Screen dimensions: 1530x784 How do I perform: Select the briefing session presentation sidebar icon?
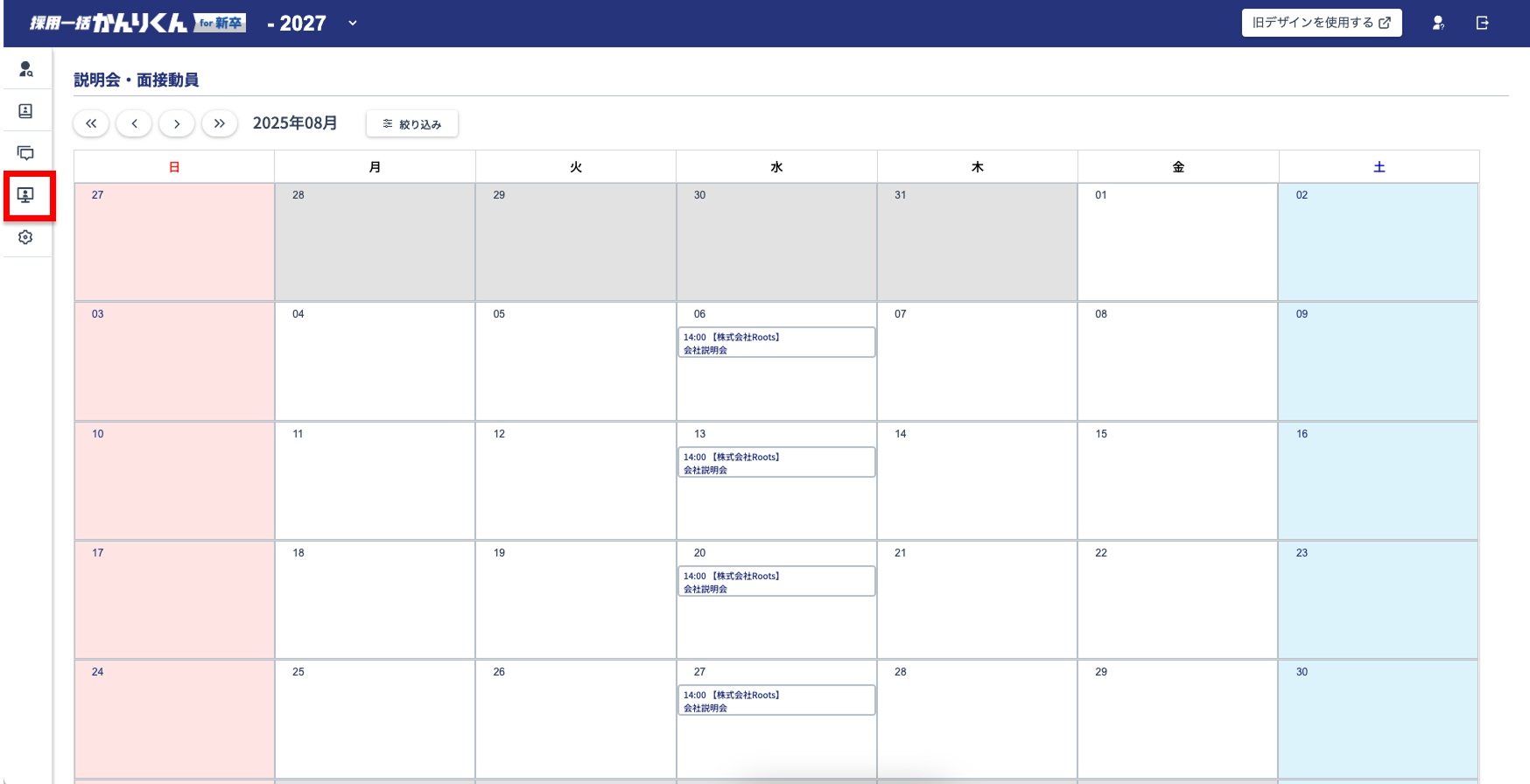[x=26, y=195]
